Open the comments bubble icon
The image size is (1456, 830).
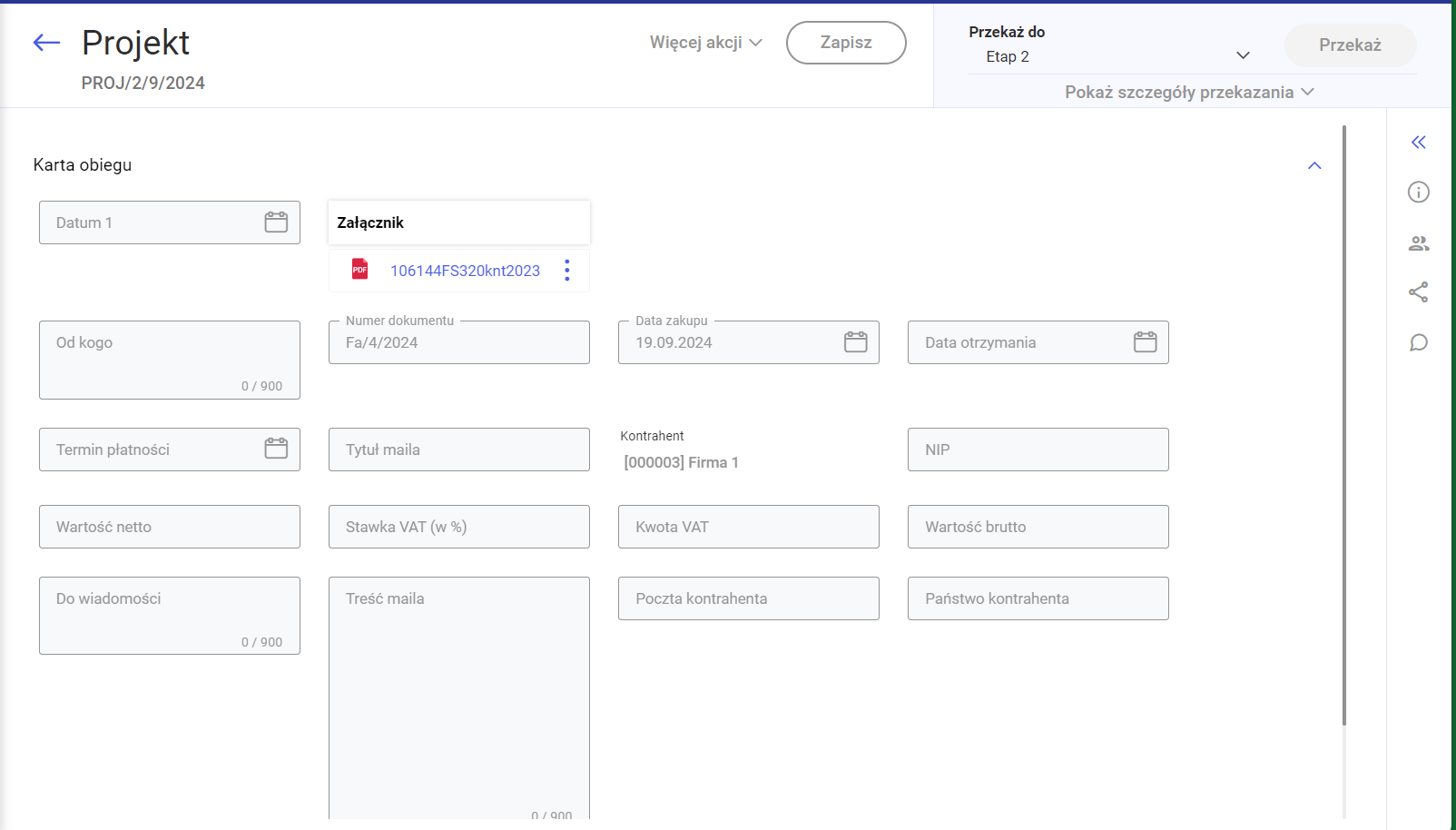tap(1418, 343)
